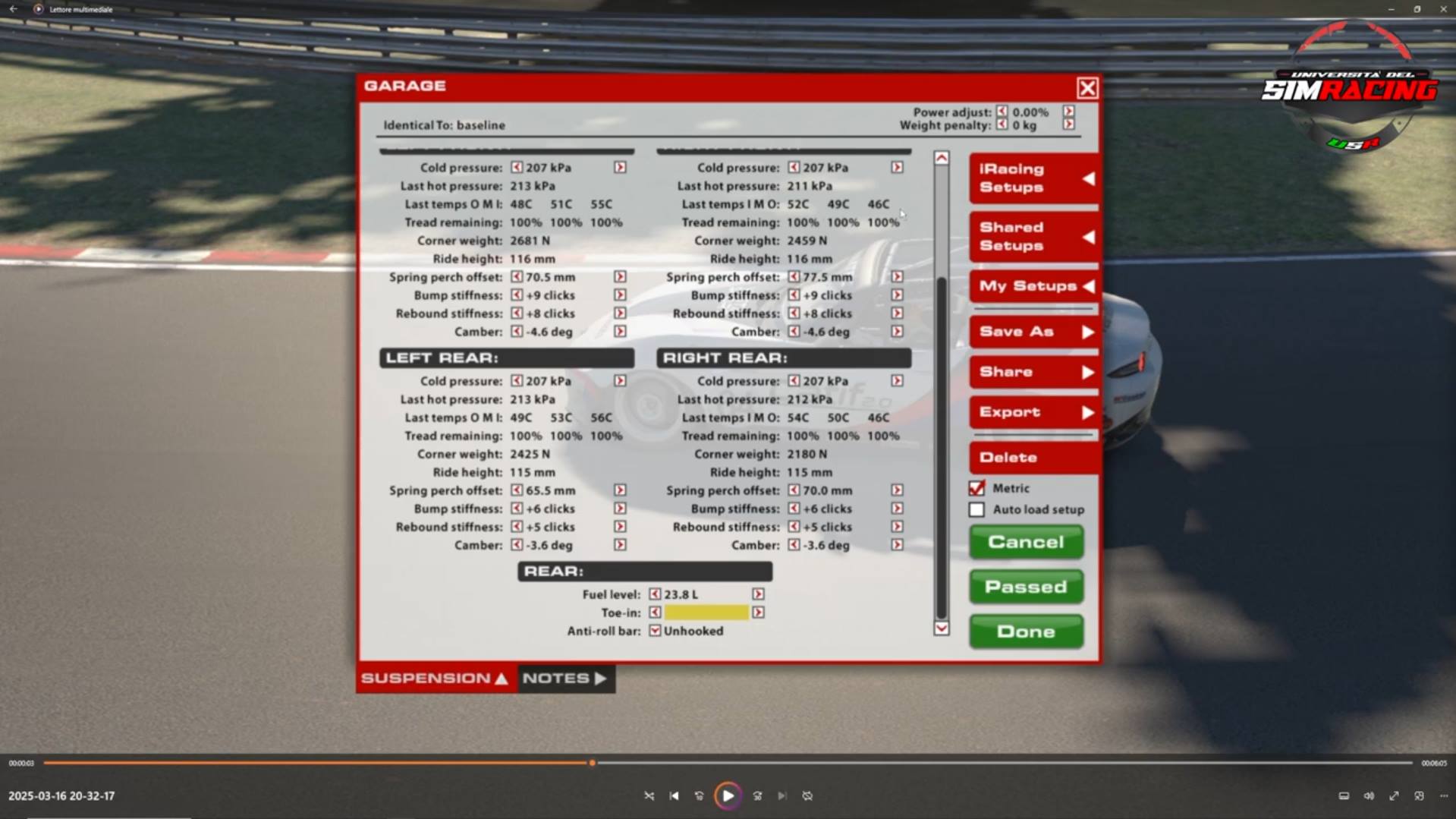Open the My Setups list
1456x819 pixels.
pyautogui.click(x=1033, y=286)
